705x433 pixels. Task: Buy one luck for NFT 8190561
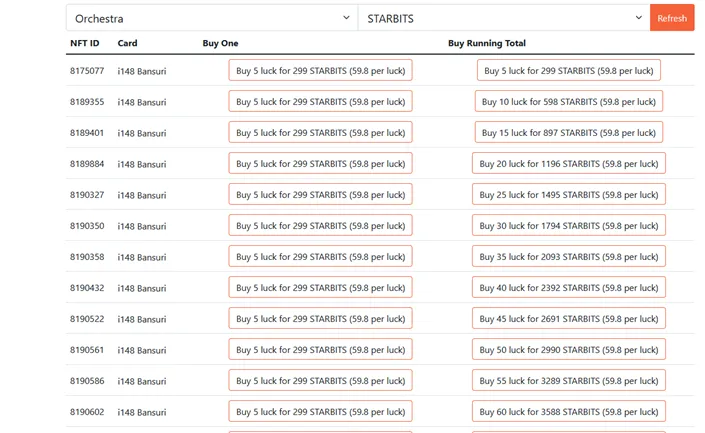click(320, 349)
